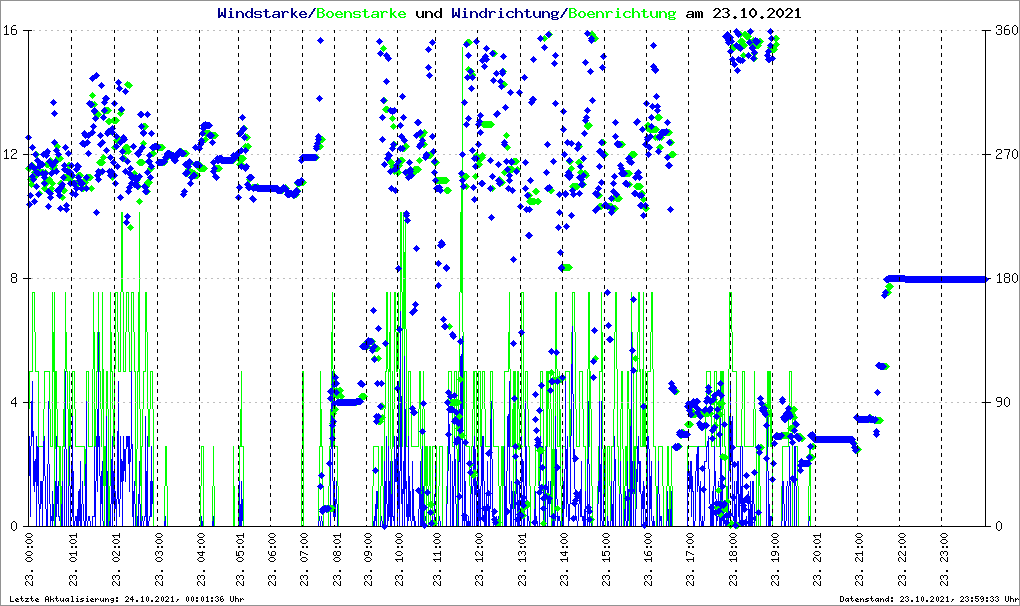The height and width of the screenshot is (606, 1020).
Task: Click left axis value '8'
Action: pyautogui.click(x=14, y=278)
